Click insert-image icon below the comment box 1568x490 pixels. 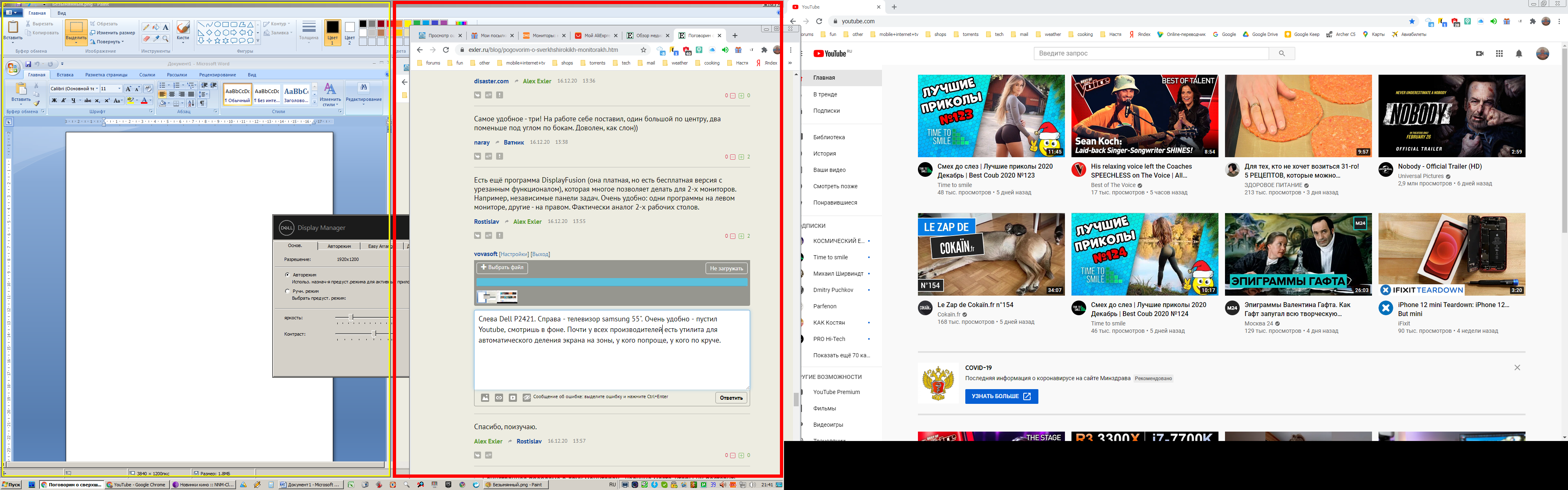485,397
